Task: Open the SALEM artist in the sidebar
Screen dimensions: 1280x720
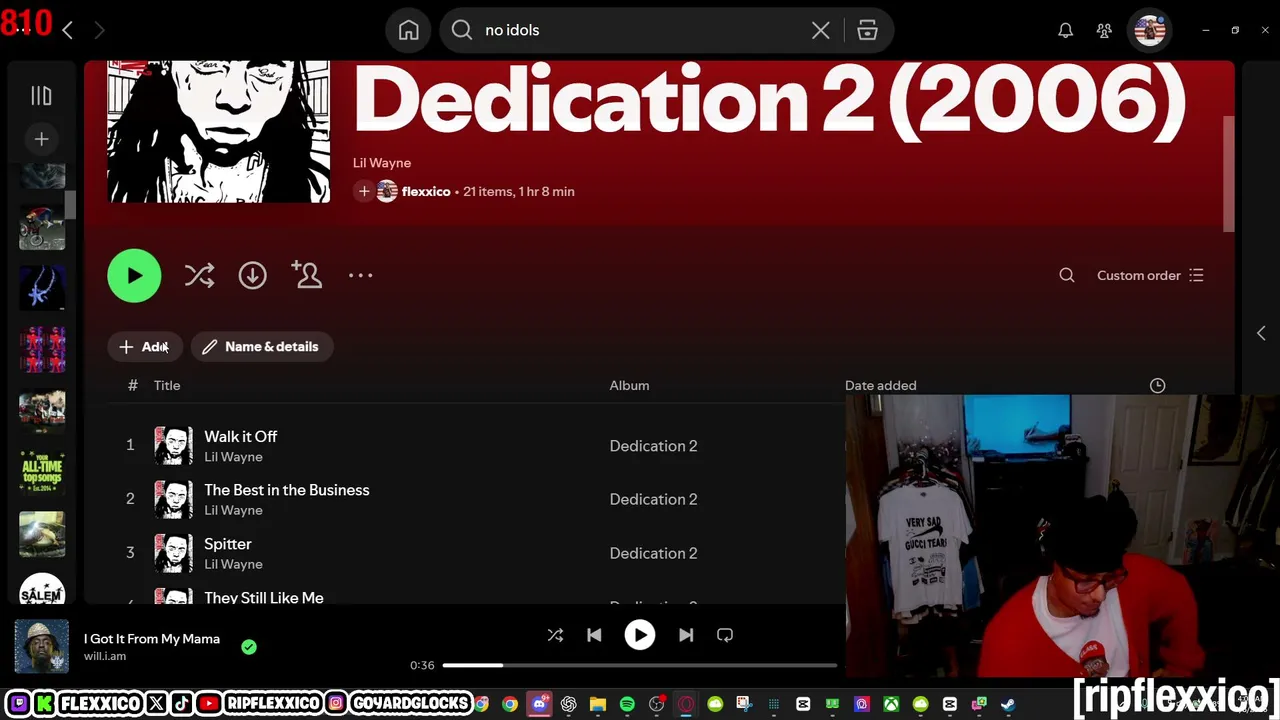Action: (42, 589)
